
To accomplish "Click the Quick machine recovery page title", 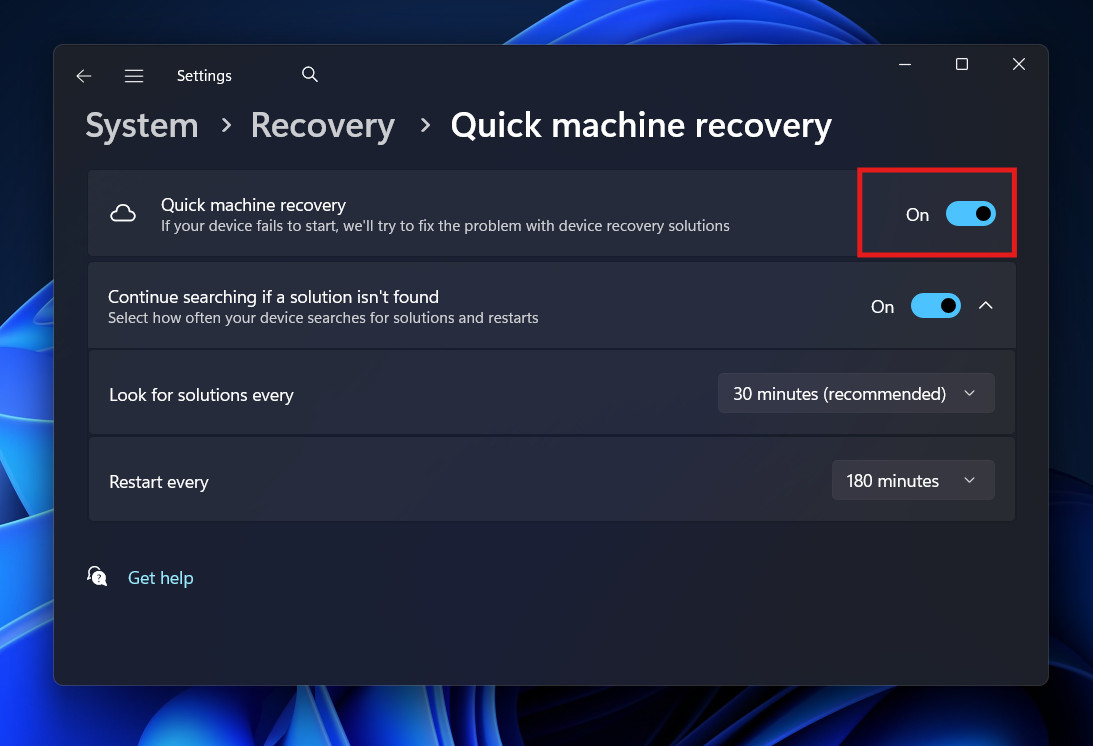I will click(641, 126).
